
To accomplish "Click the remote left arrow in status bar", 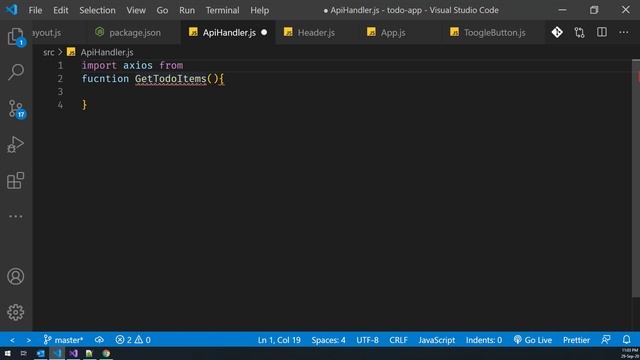I will tap(12, 340).
